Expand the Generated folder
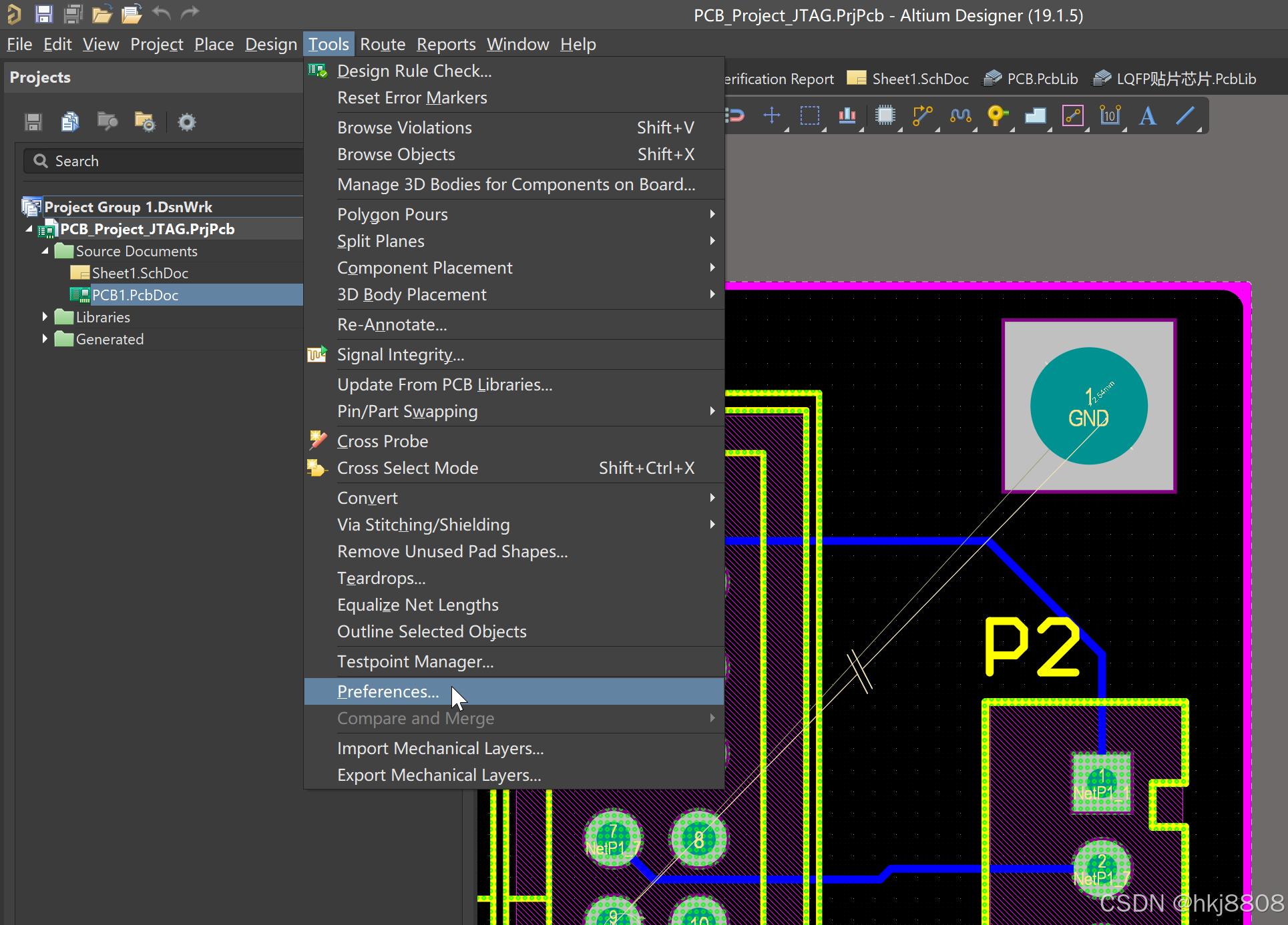Viewport: 1288px width, 925px height. click(45, 339)
